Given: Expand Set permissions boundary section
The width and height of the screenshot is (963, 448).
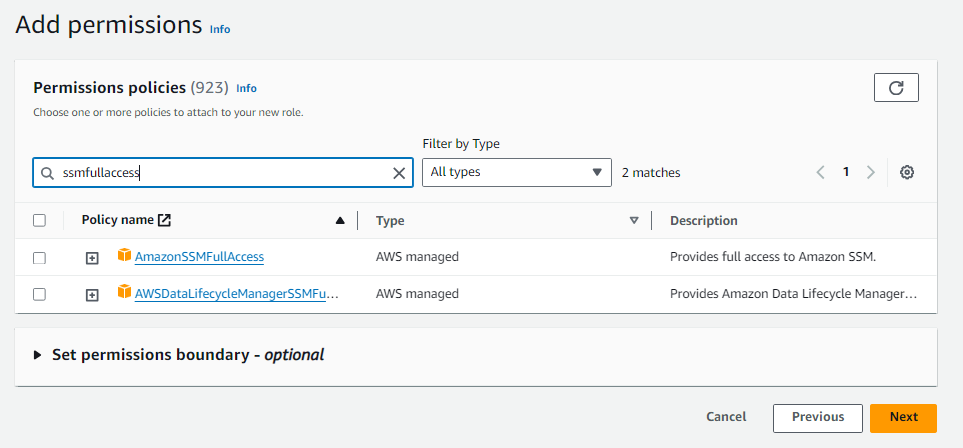Looking at the screenshot, I should point(37,355).
